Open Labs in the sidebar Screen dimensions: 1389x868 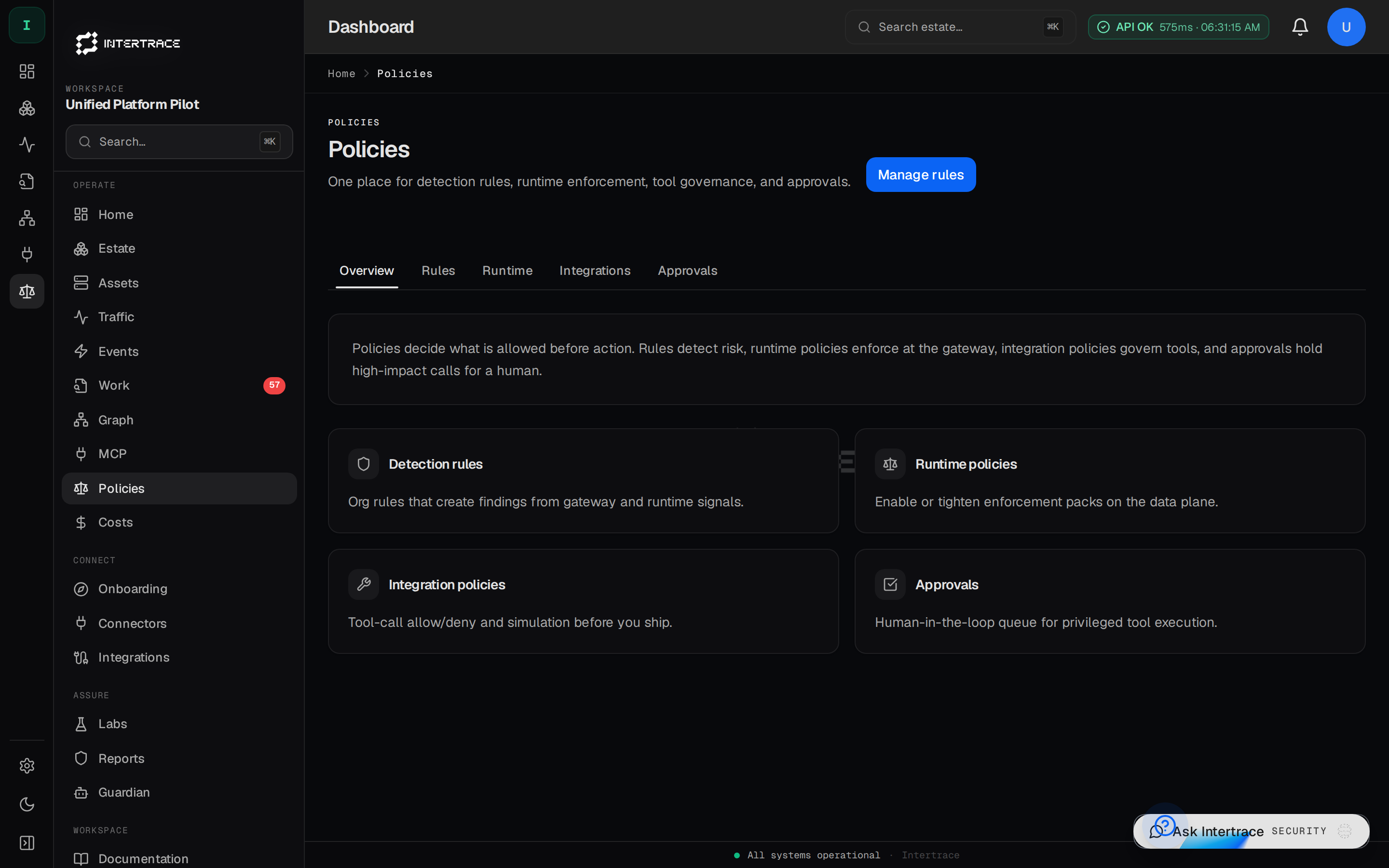(x=179, y=724)
